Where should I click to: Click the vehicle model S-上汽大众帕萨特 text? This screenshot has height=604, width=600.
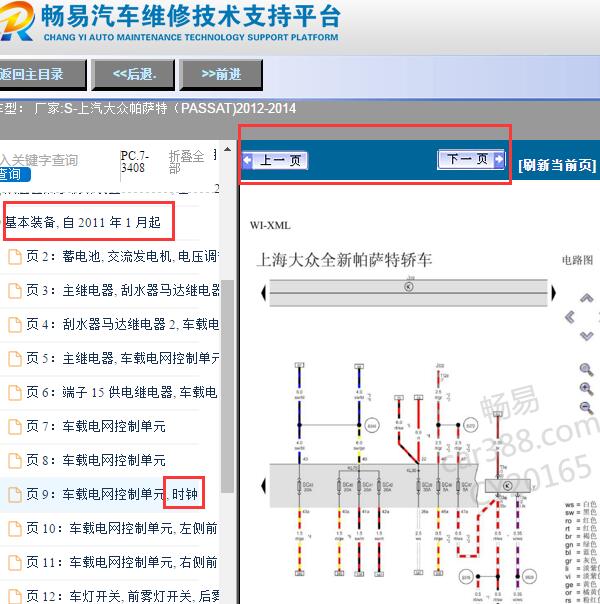pyautogui.click(x=180, y=109)
